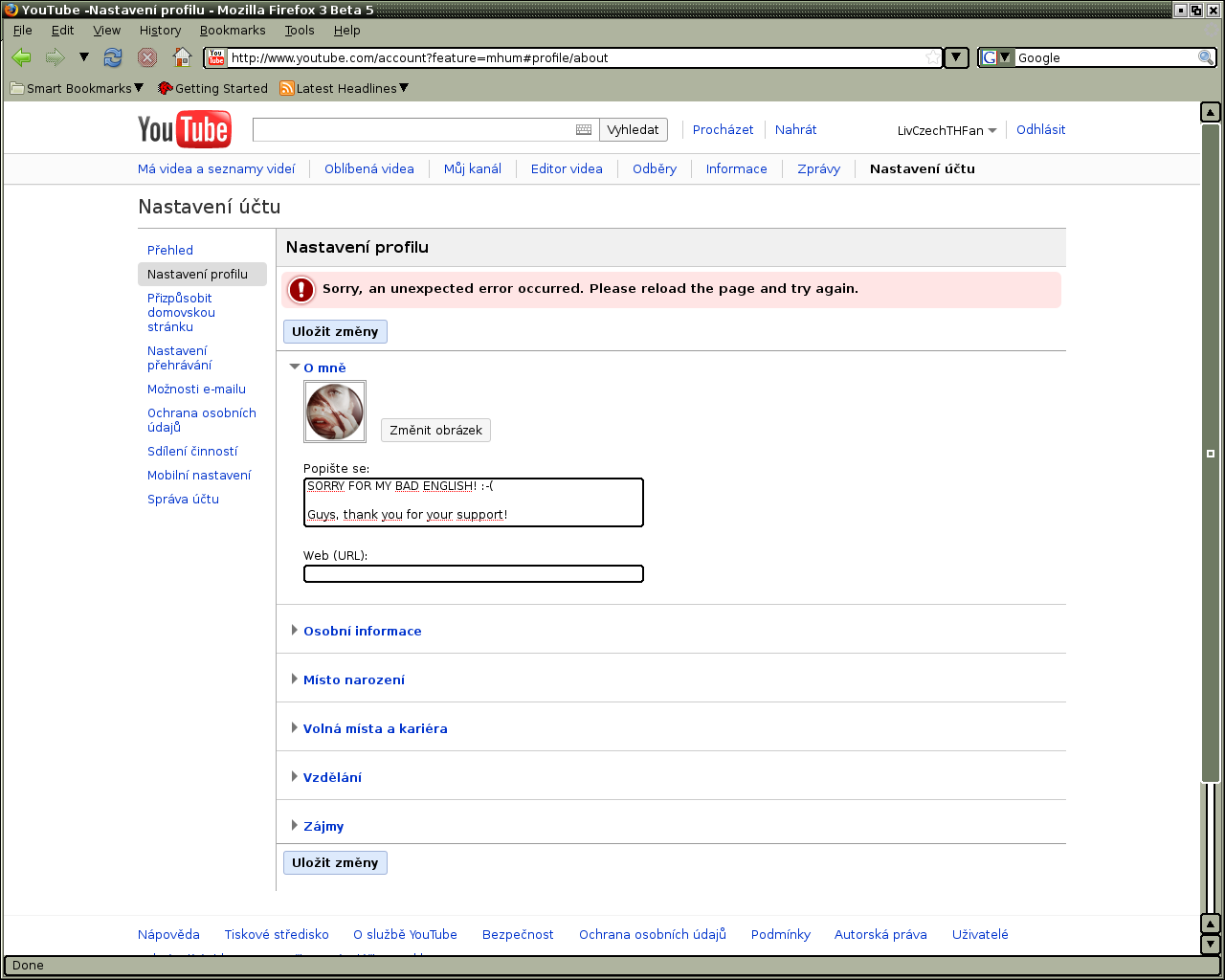Click the YouTube logo
Viewport: 1225px width, 980px height.
coord(184,130)
